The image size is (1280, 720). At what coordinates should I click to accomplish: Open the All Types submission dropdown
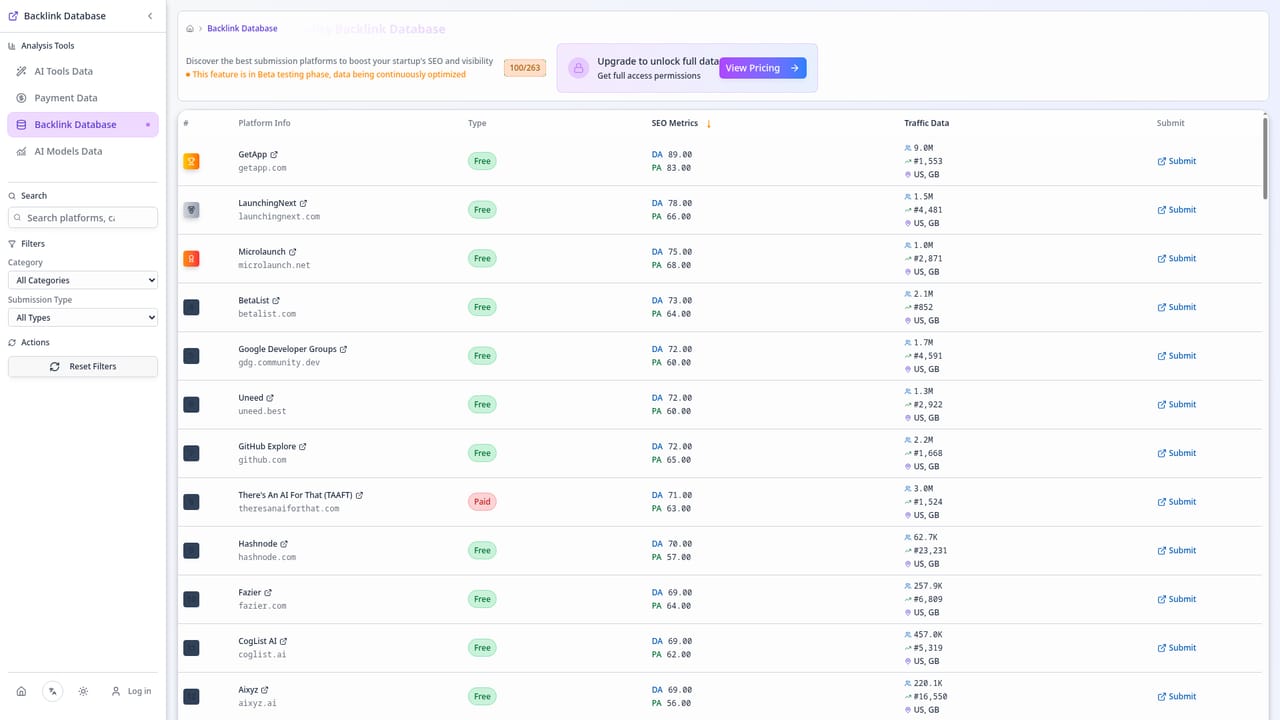[x=83, y=317]
